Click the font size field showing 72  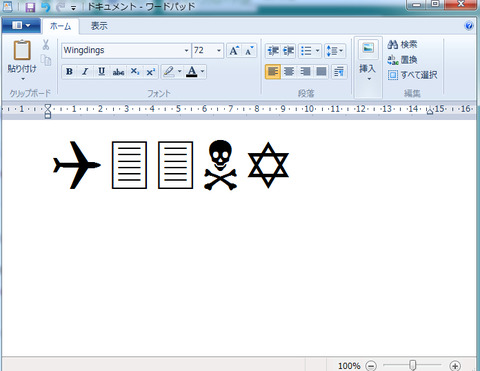[204, 50]
